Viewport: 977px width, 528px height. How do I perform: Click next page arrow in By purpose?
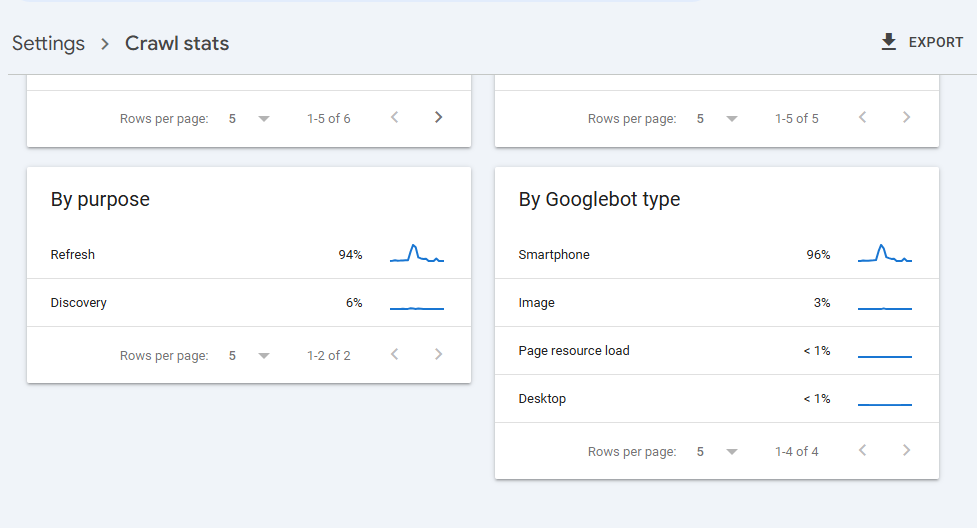[439, 354]
